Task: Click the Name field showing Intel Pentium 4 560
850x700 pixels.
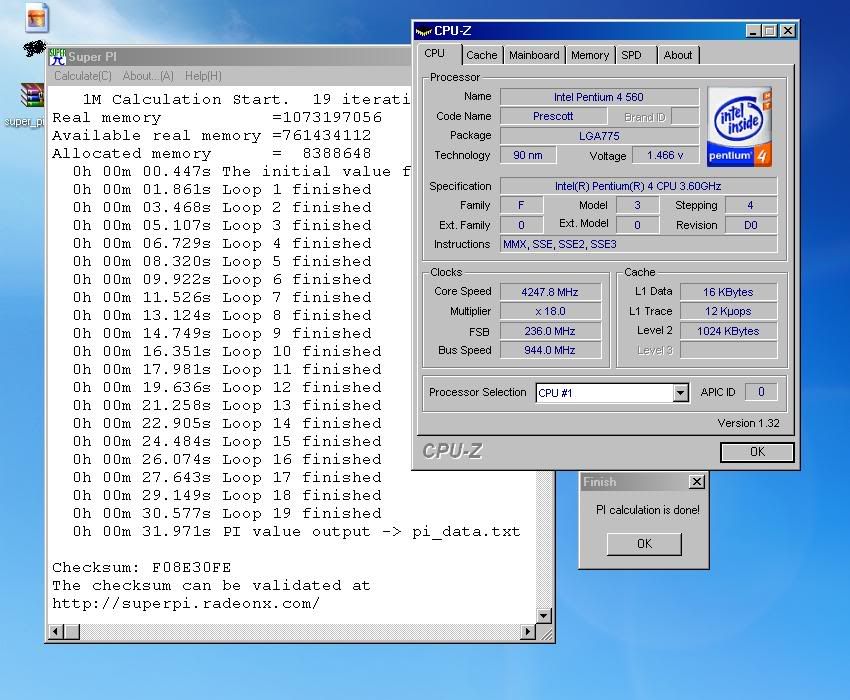Action: (599, 97)
